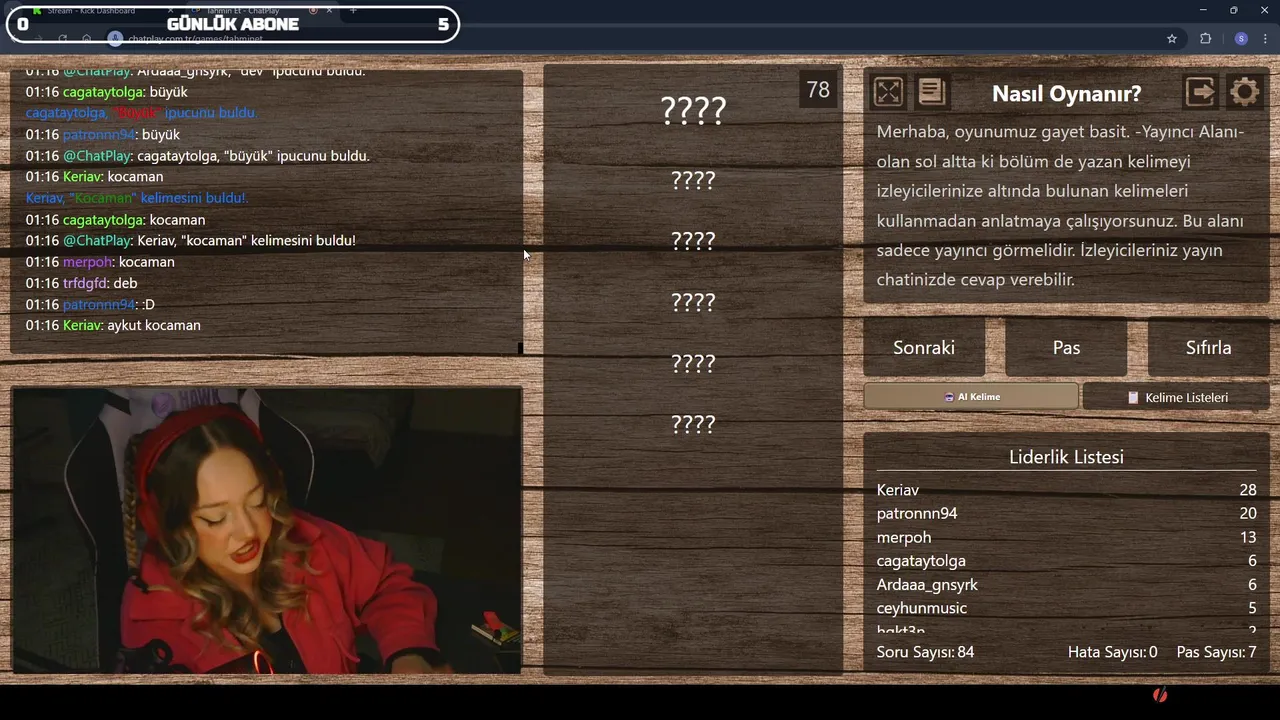This screenshot has width=1280, height=720.
Task: Click the leaderboard score 28
Action: coord(1247,490)
